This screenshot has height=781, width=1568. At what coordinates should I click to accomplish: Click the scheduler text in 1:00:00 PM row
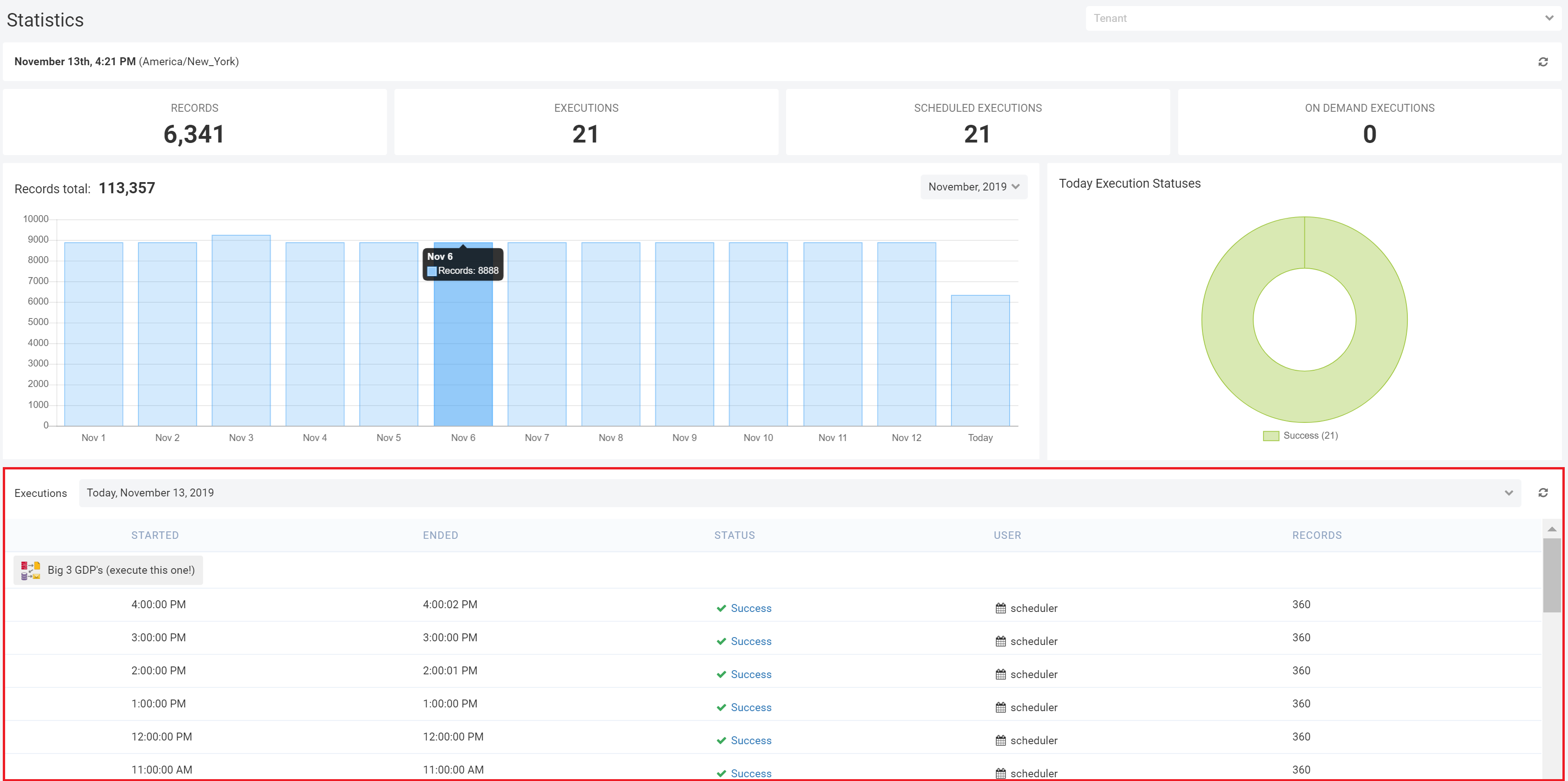click(x=1033, y=707)
